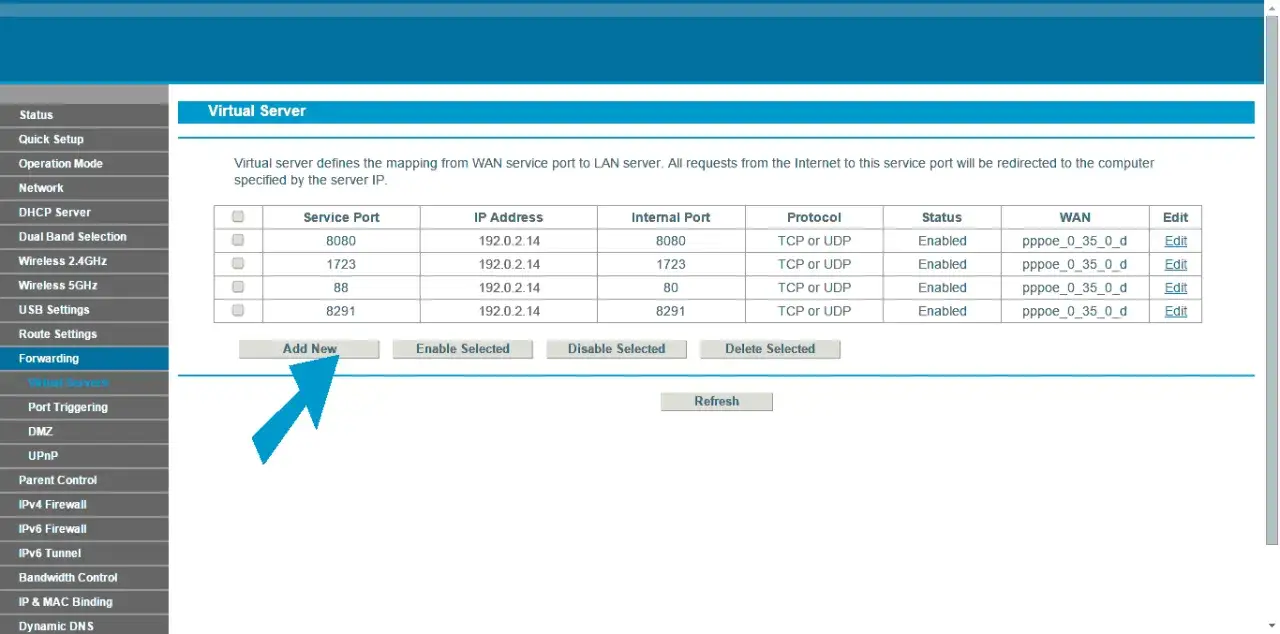
Task: Edit the virtual server rule for port 8080
Action: pyautogui.click(x=1174, y=240)
